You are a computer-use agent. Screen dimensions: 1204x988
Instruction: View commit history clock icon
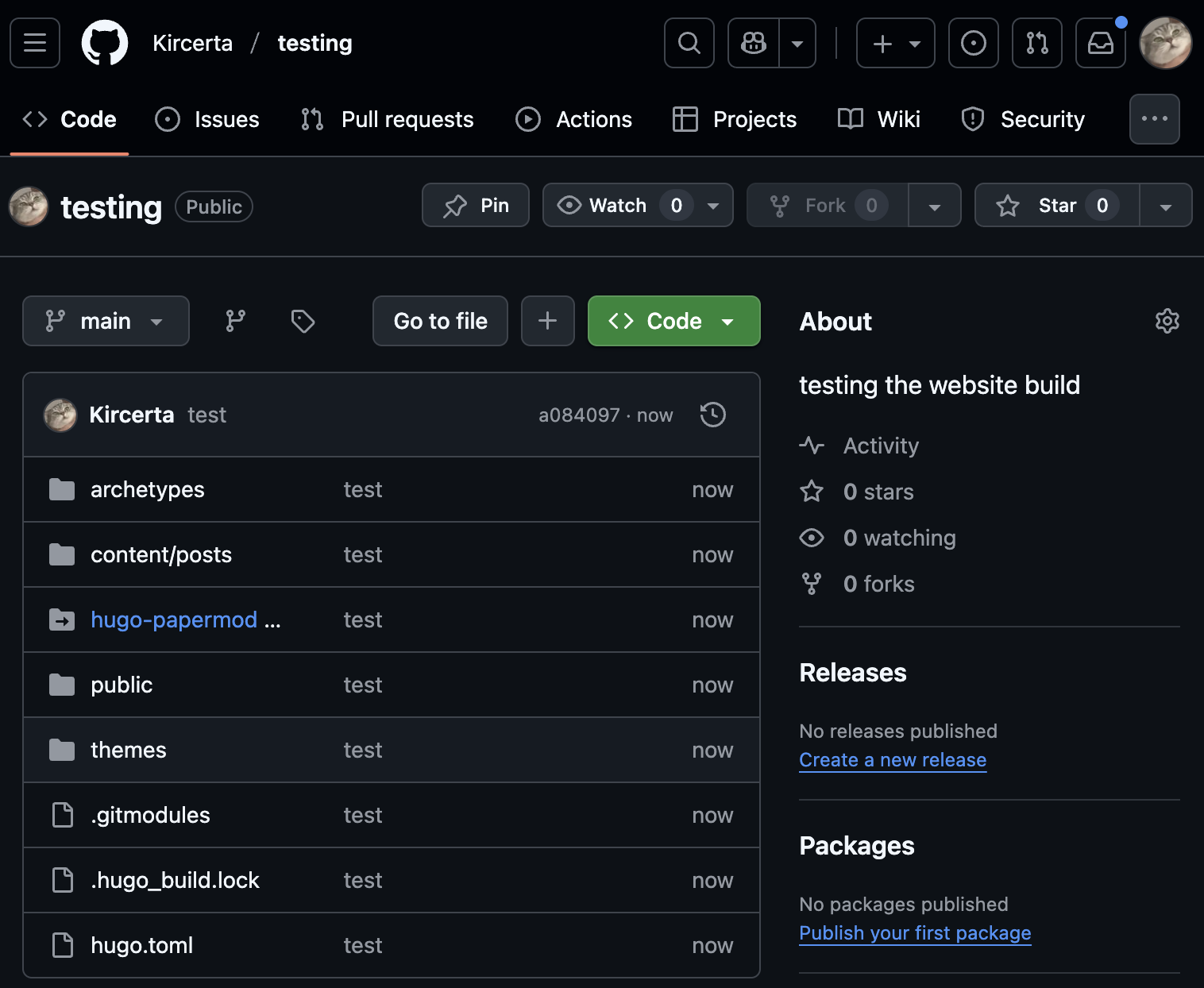tap(712, 415)
